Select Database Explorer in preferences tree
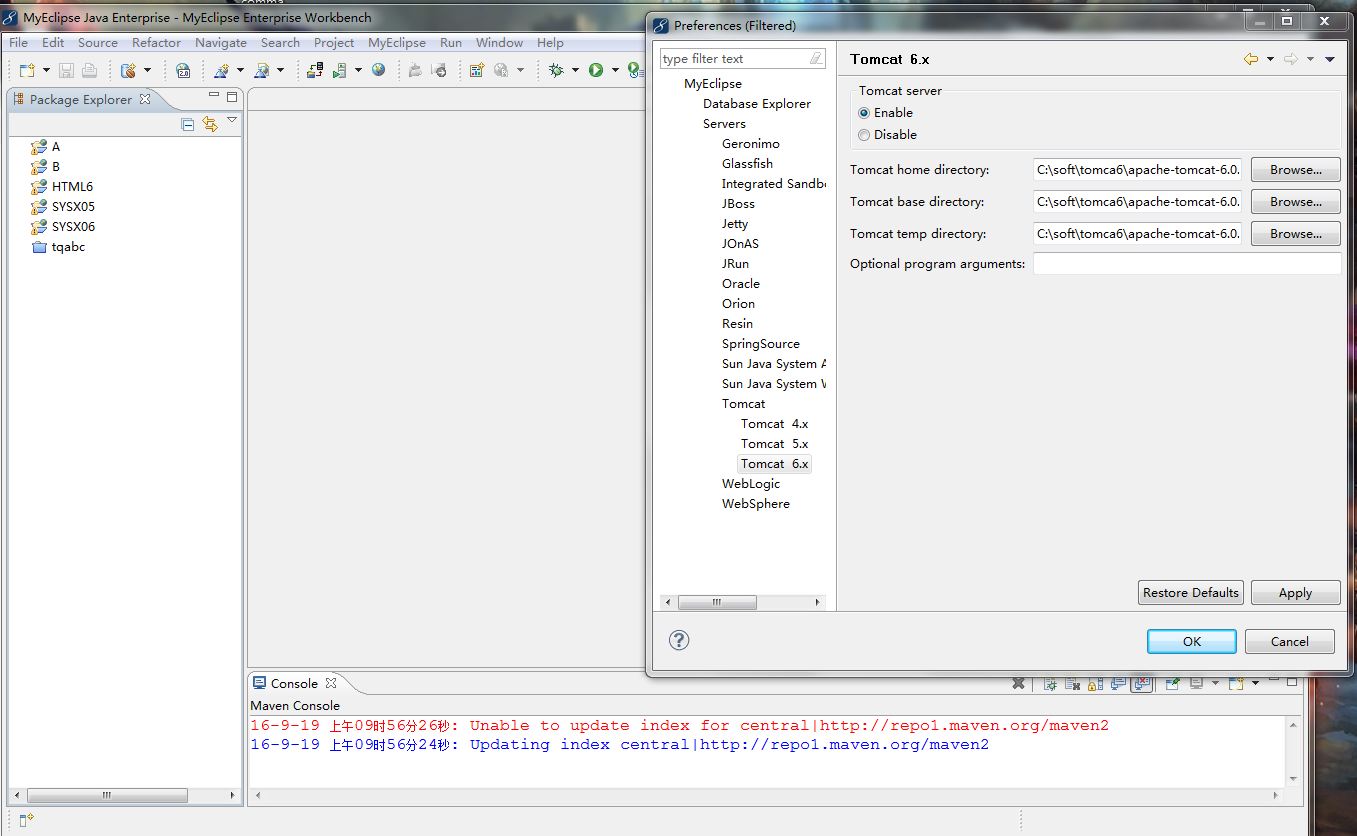 (x=757, y=103)
